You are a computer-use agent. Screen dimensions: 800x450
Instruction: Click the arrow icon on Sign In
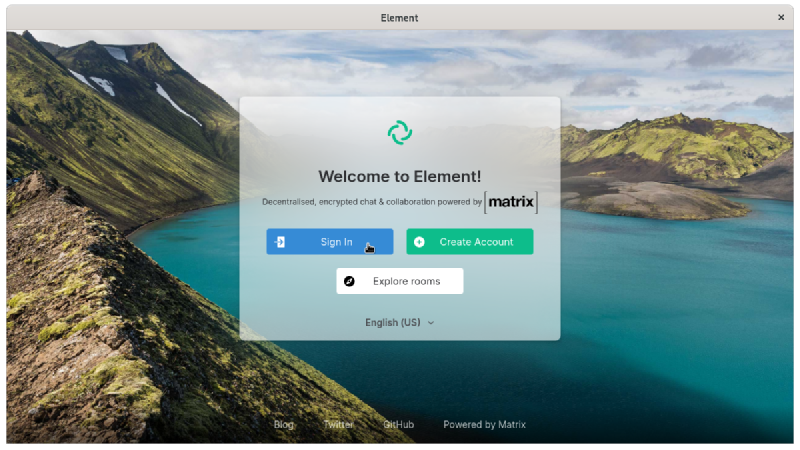[x=281, y=242]
